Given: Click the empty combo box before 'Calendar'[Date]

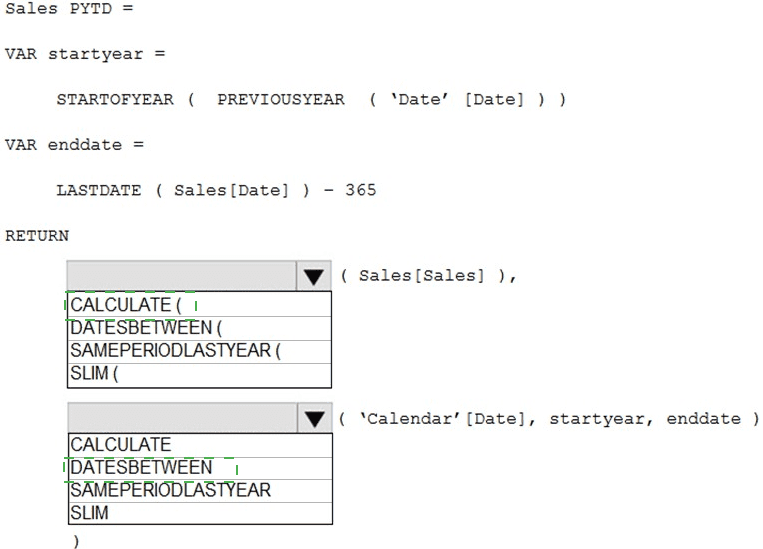Looking at the screenshot, I should click(x=182, y=419).
